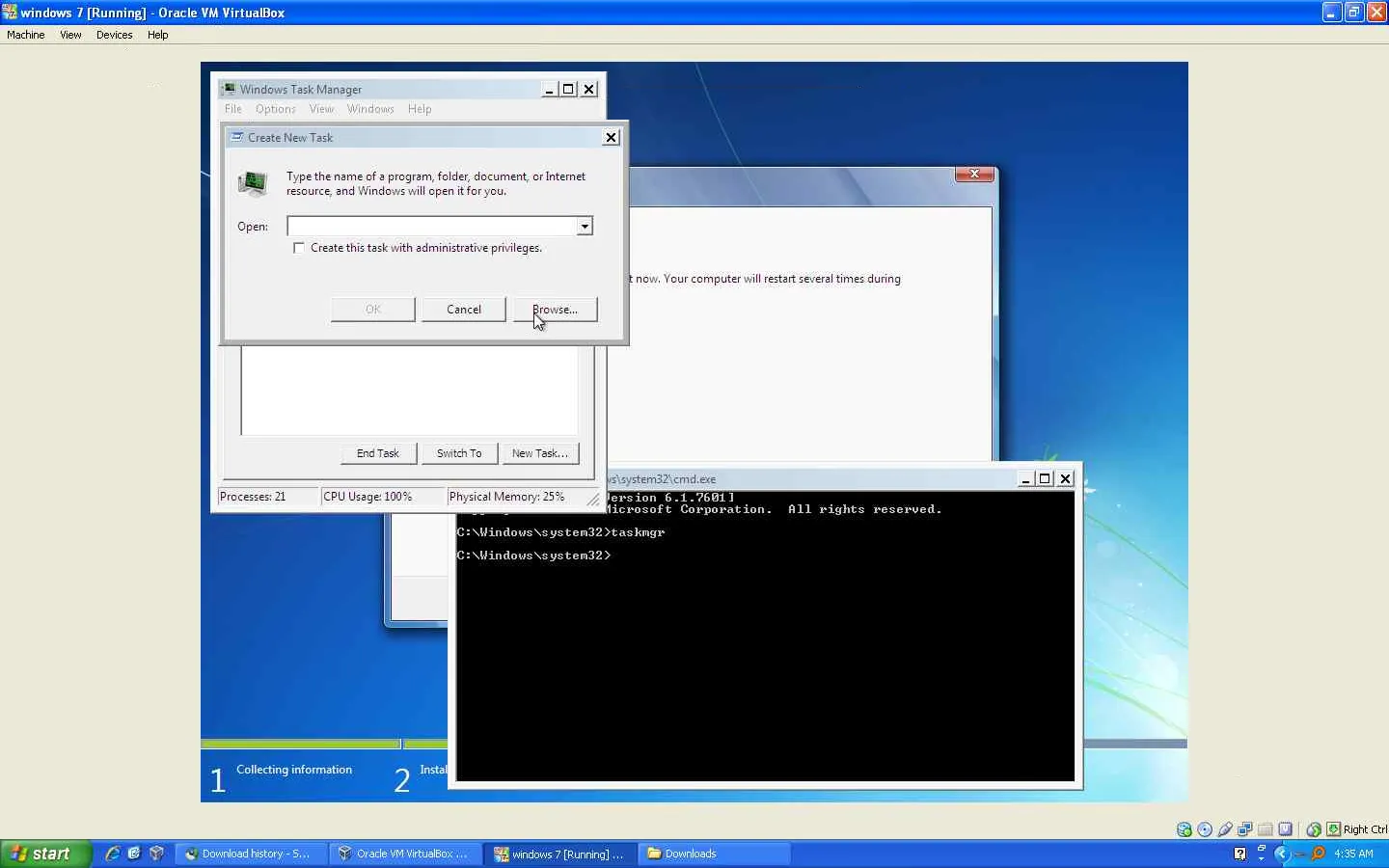This screenshot has width=1389, height=868.
Task: Enable Create this task with administrative privileges
Action: 299,248
